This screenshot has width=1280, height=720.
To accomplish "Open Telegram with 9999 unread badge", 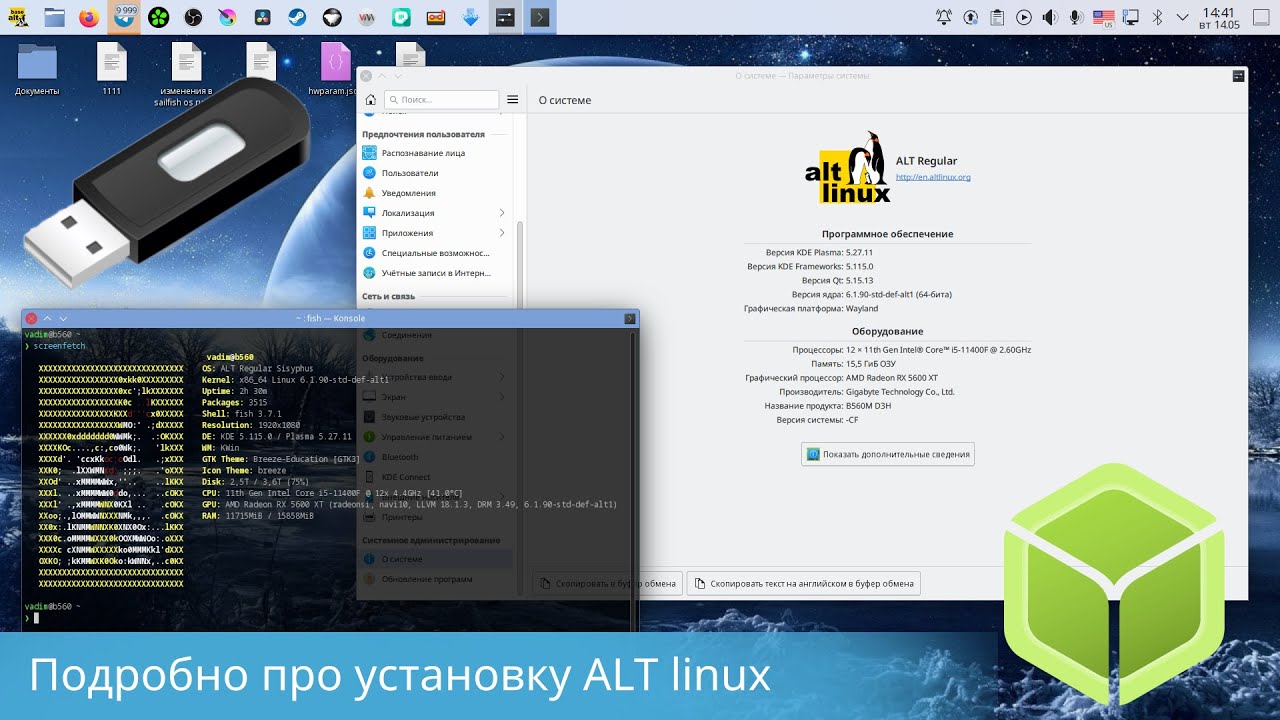I will click(125, 17).
